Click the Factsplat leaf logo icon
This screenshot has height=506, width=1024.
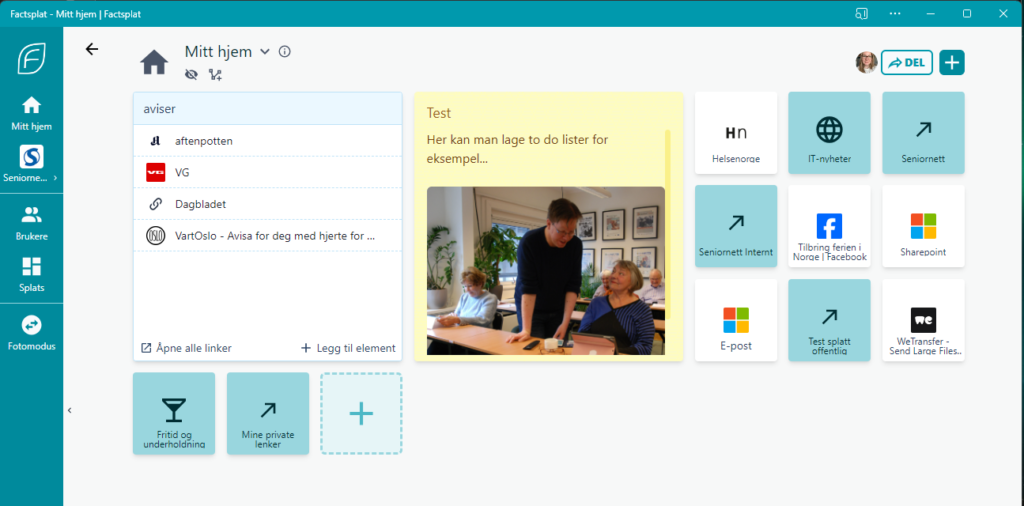point(31,58)
